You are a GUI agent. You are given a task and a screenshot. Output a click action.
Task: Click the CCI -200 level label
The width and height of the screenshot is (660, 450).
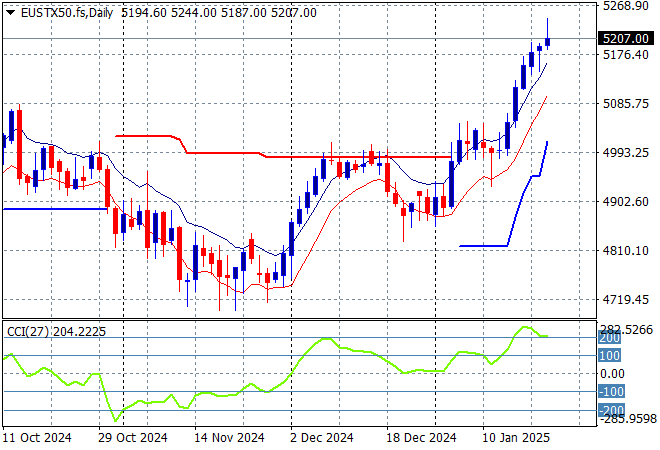[x=611, y=410]
